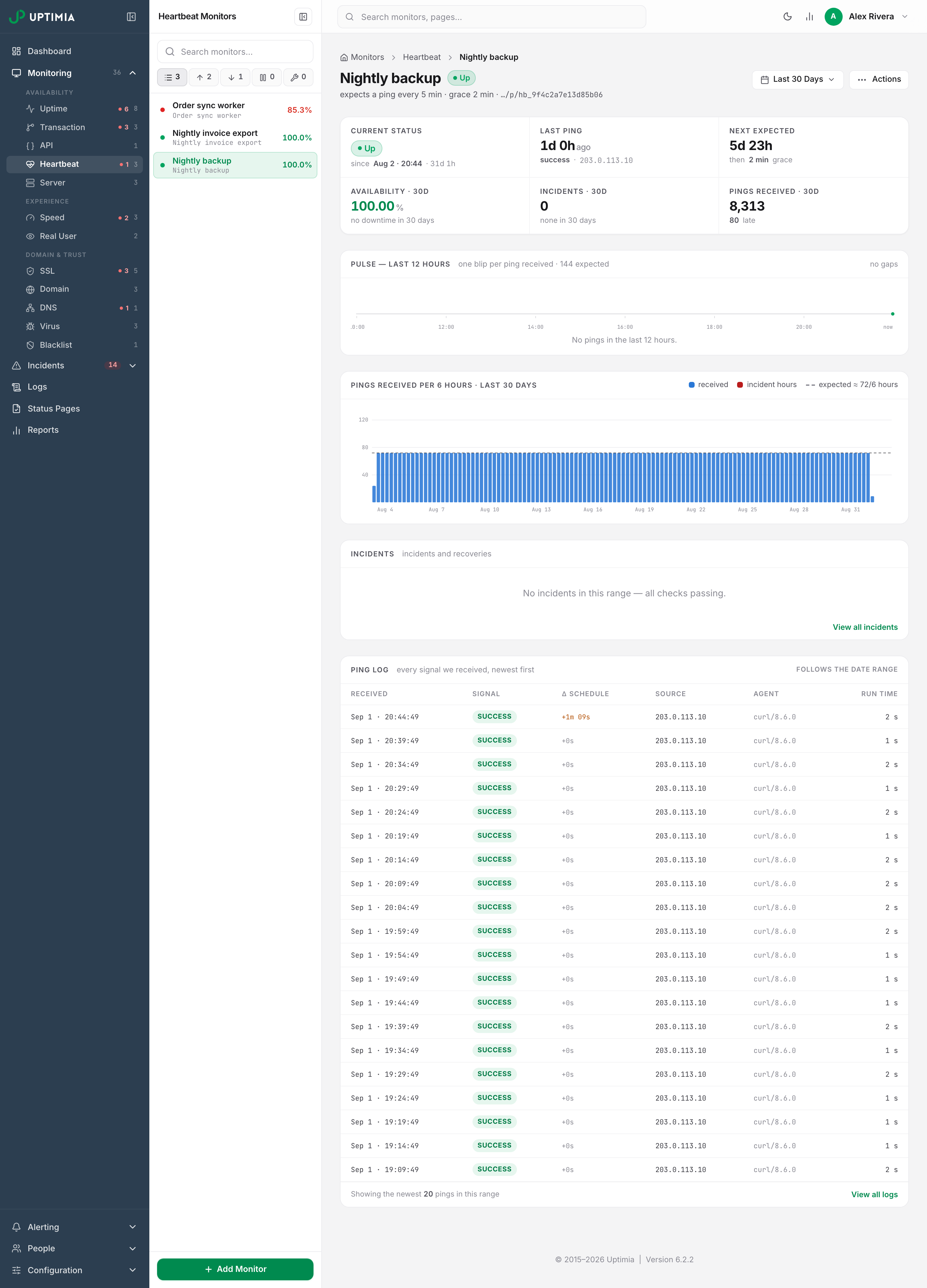Open Real User eye icon

pos(30,236)
